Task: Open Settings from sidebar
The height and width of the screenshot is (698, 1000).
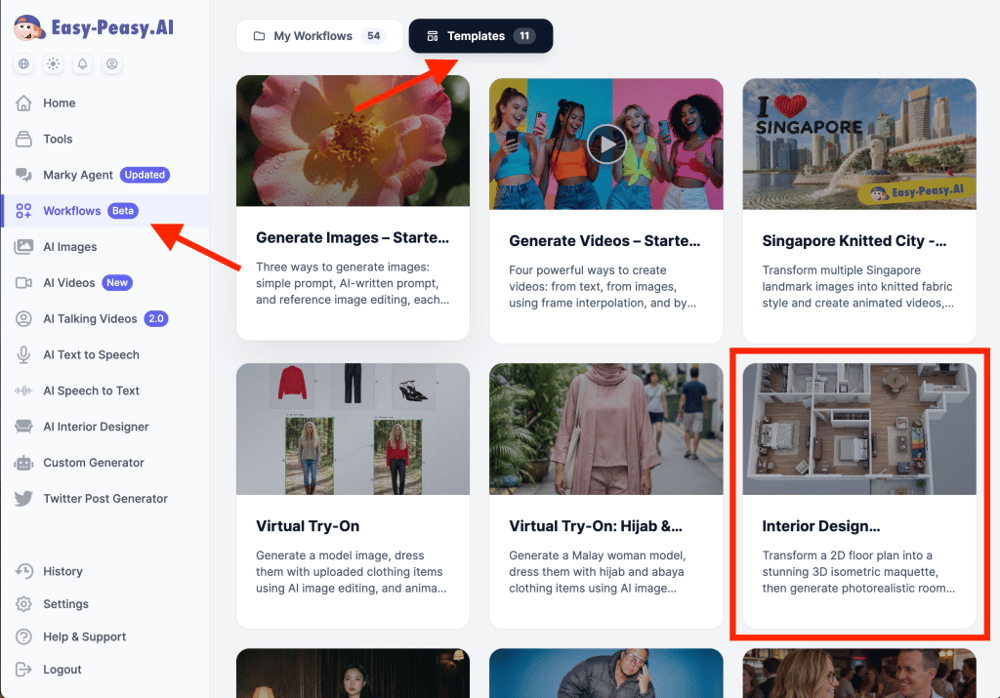Action: pos(66,604)
